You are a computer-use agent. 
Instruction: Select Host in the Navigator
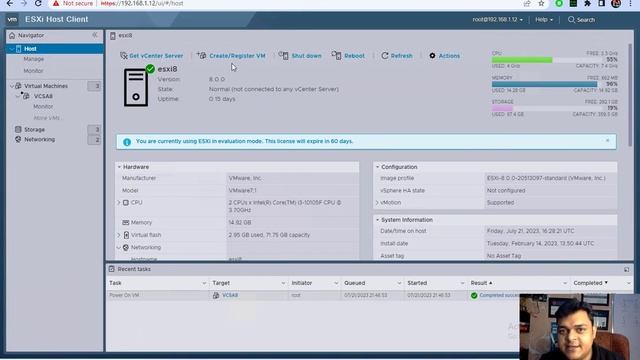tap(55, 49)
